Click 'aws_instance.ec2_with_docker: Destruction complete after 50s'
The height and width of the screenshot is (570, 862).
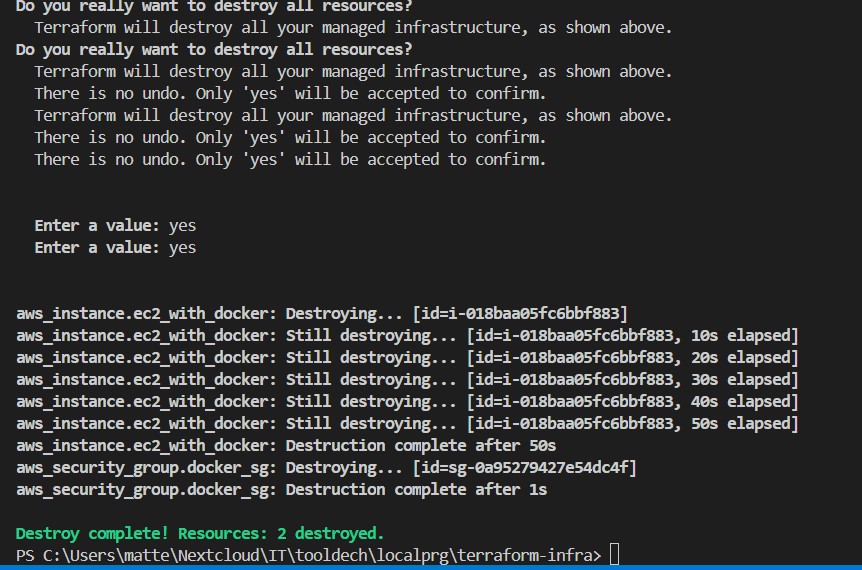coord(286,446)
